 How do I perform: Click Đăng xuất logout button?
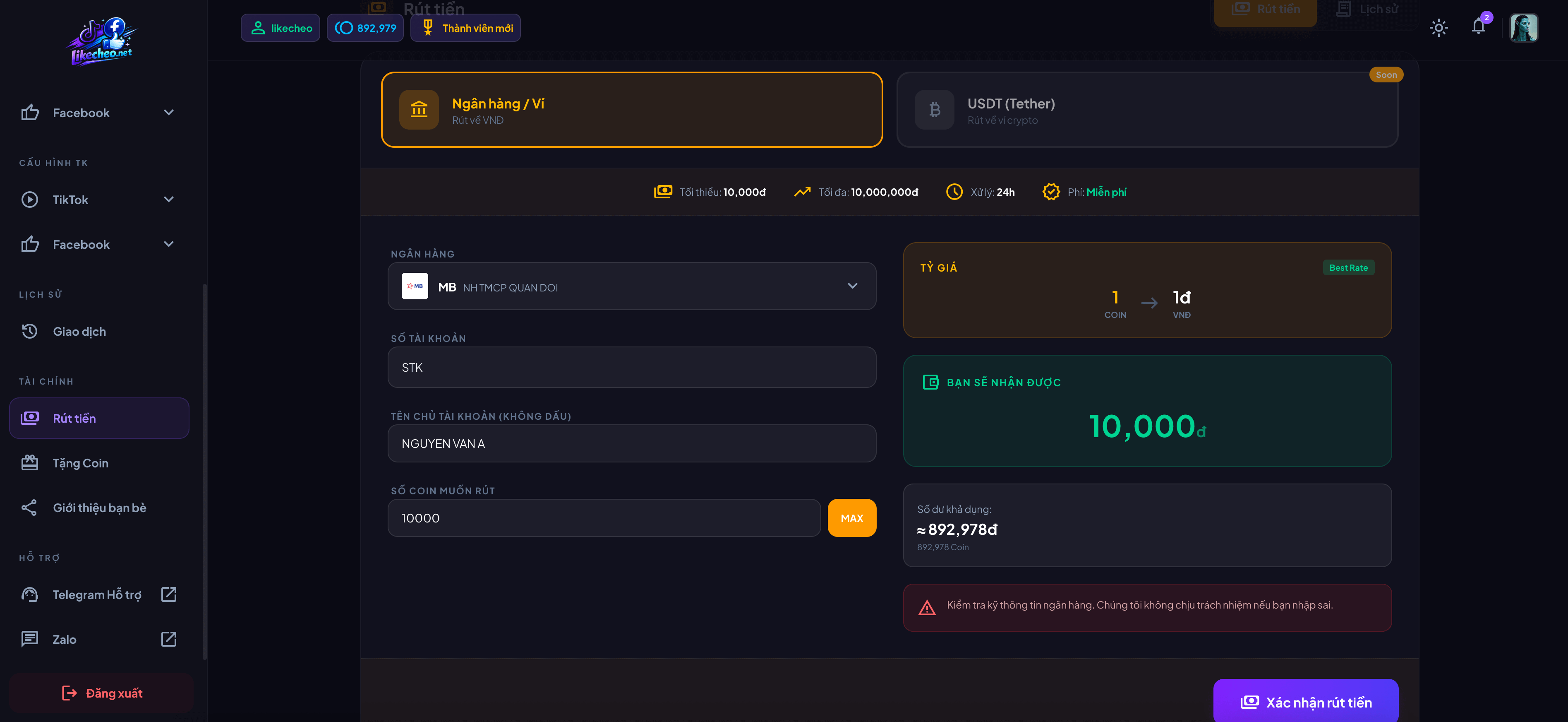coord(101,693)
